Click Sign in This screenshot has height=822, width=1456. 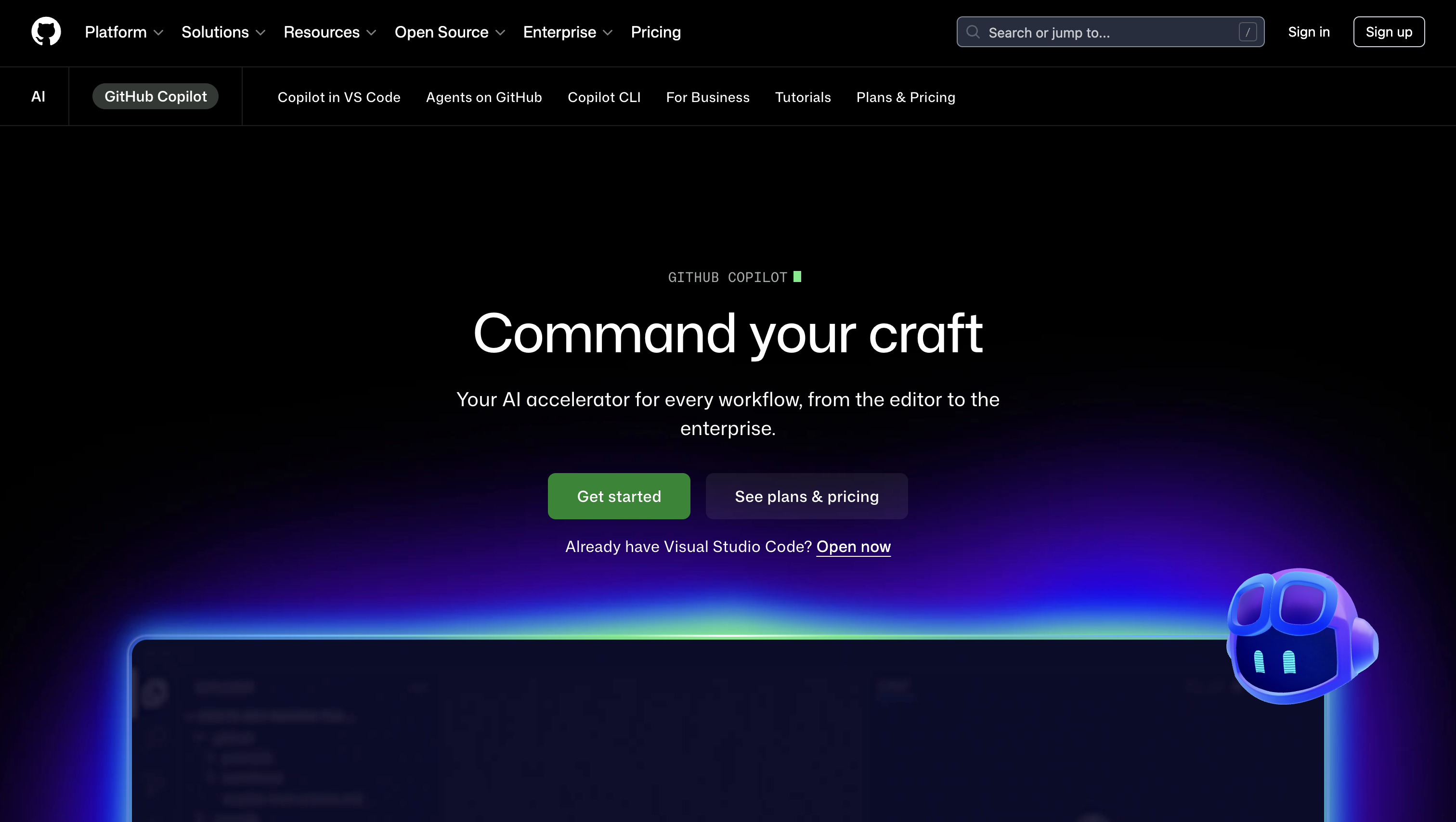tap(1309, 32)
